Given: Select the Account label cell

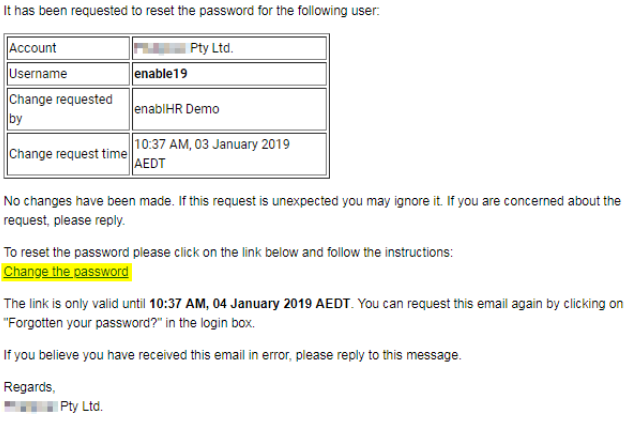Looking at the screenshot, I should click(68, 48).
